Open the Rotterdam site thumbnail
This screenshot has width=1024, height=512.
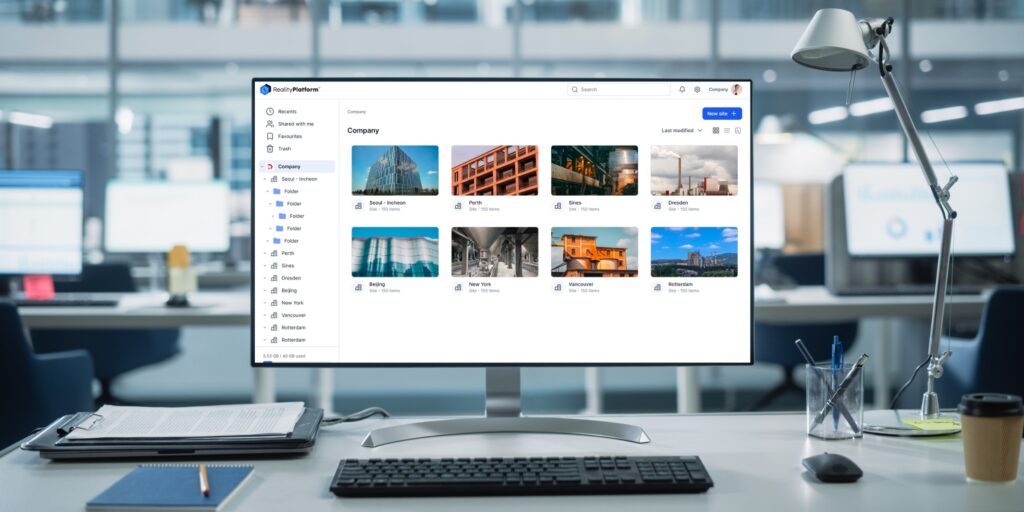point(694,252)
